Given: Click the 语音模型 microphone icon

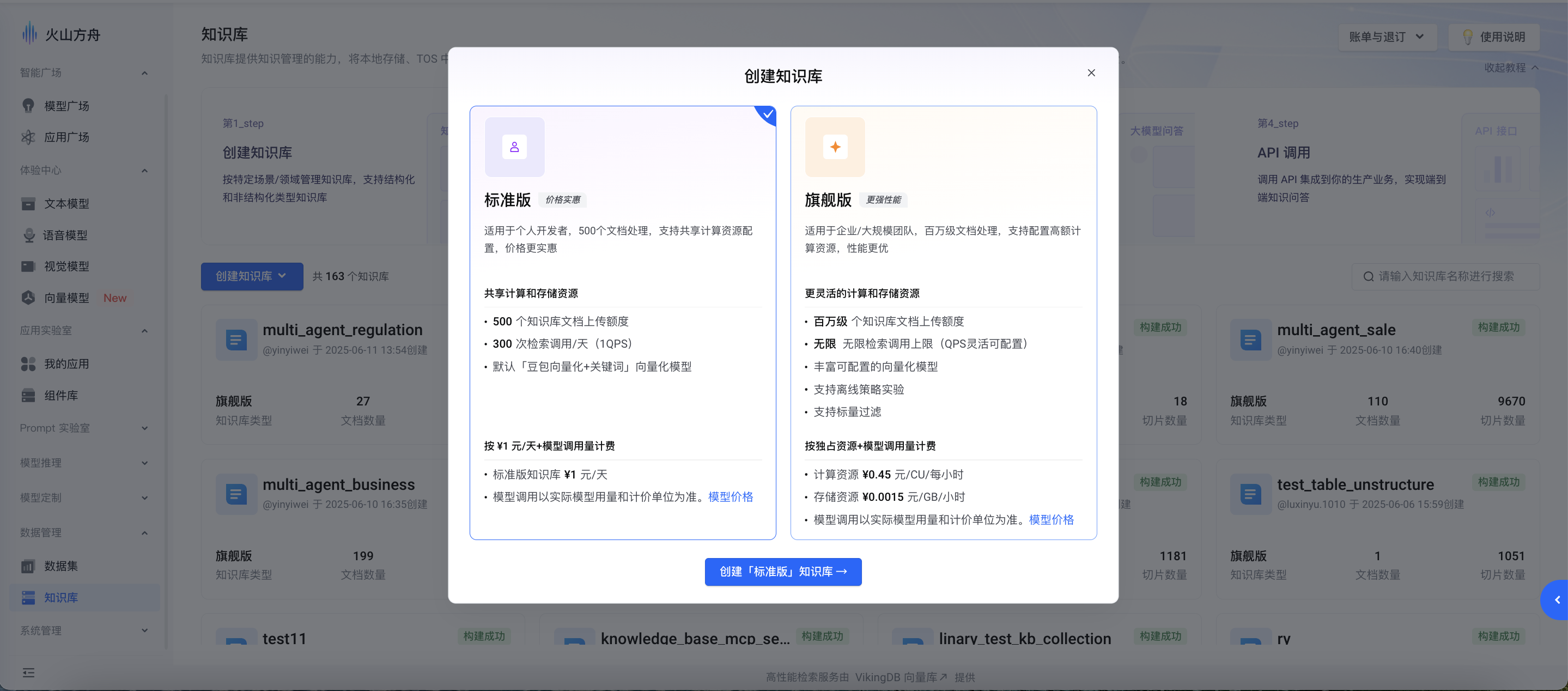Looking at the screenshot, I should click(x=29, y=235).
